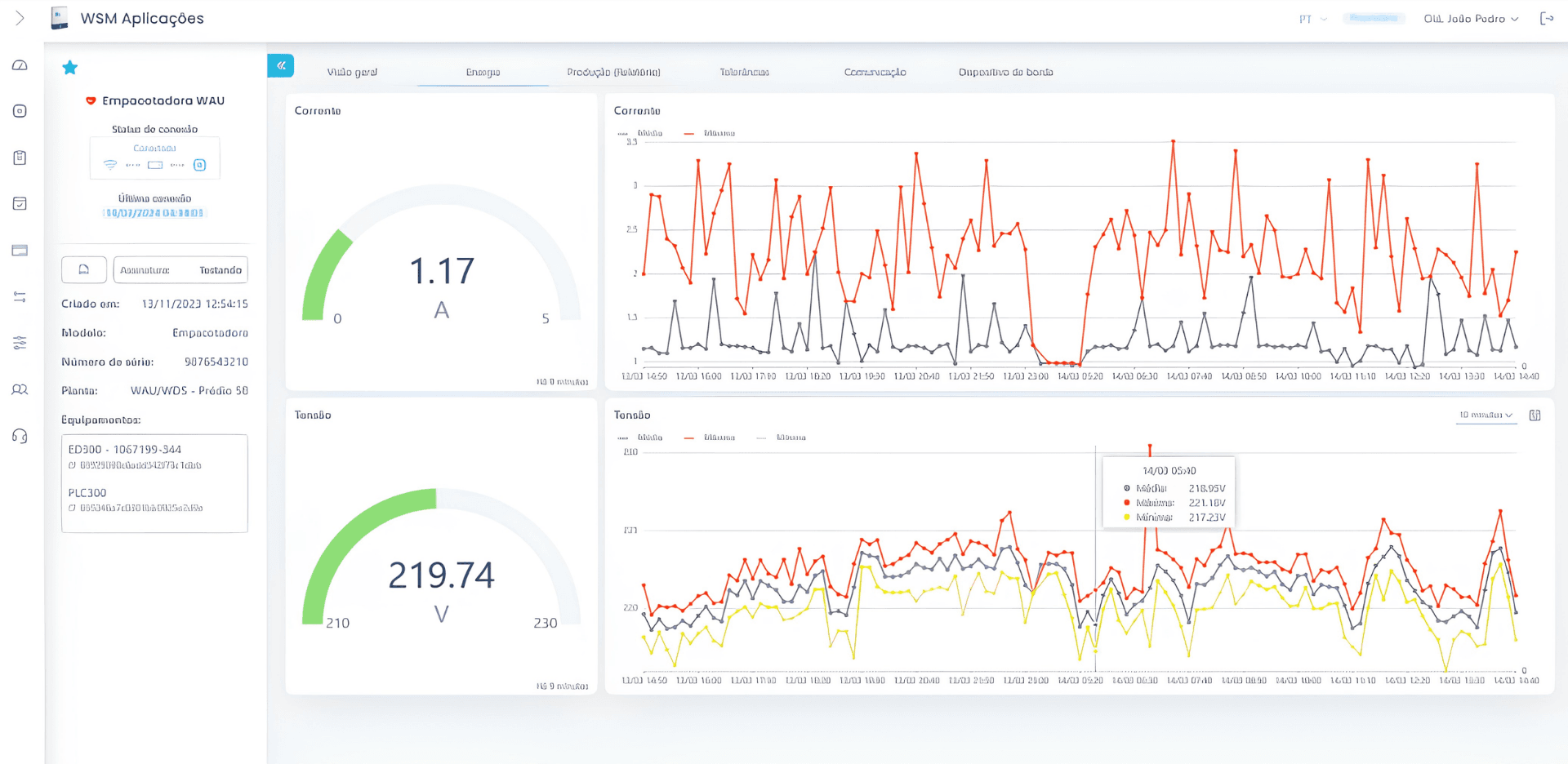Click the Máxima 221.18V tooltip value

coord(1207,503)
